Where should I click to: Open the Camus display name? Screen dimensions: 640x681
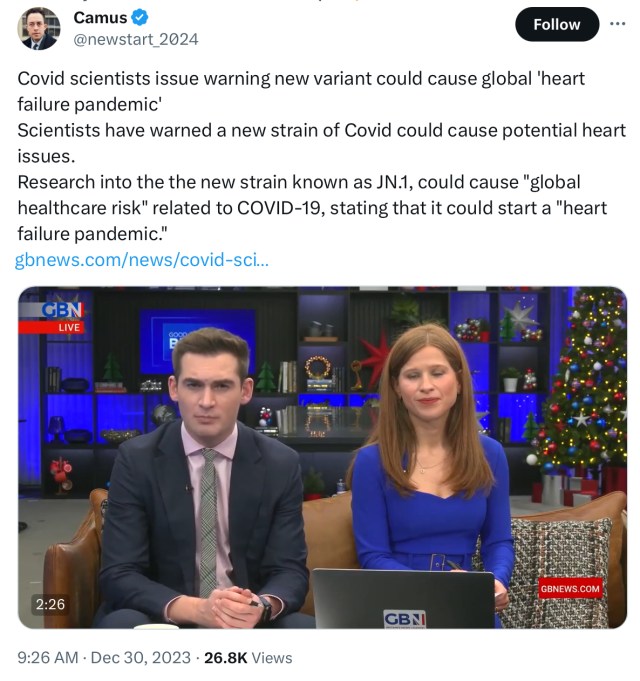pyautogui.click(x=100, y=18)
